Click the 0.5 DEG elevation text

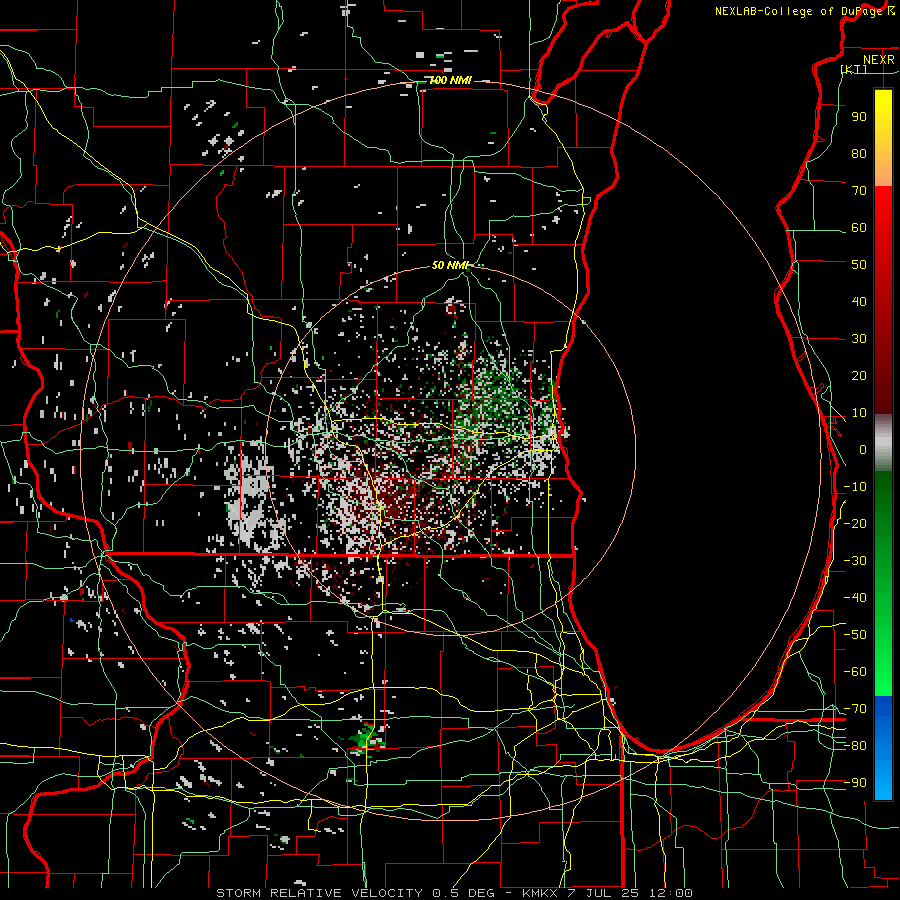[x=463, y=893]
